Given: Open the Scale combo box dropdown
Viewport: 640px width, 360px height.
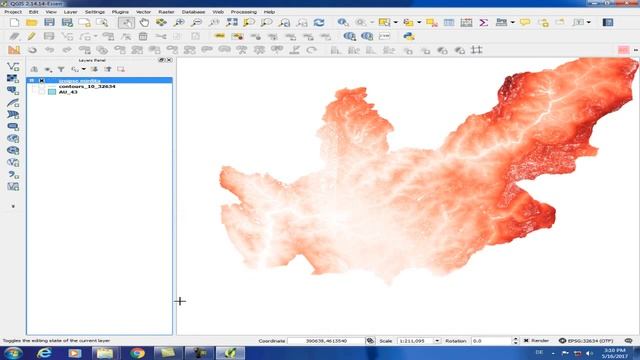Looking at the screenshot, I should (437, 340).
